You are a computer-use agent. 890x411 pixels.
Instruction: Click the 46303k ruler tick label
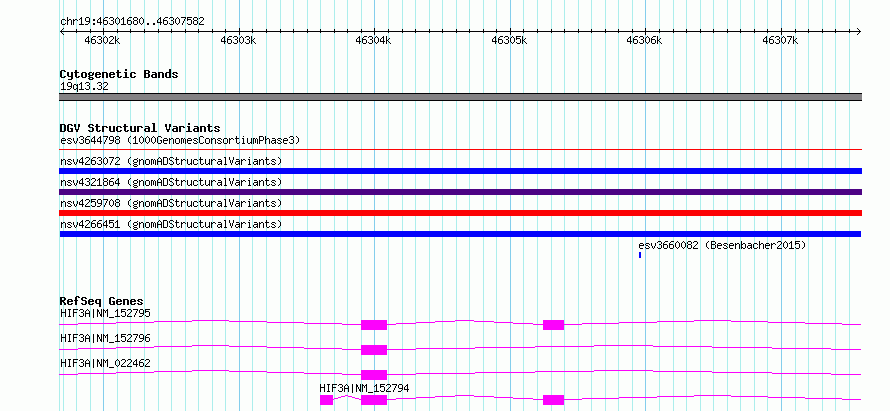tap(238, 40)
